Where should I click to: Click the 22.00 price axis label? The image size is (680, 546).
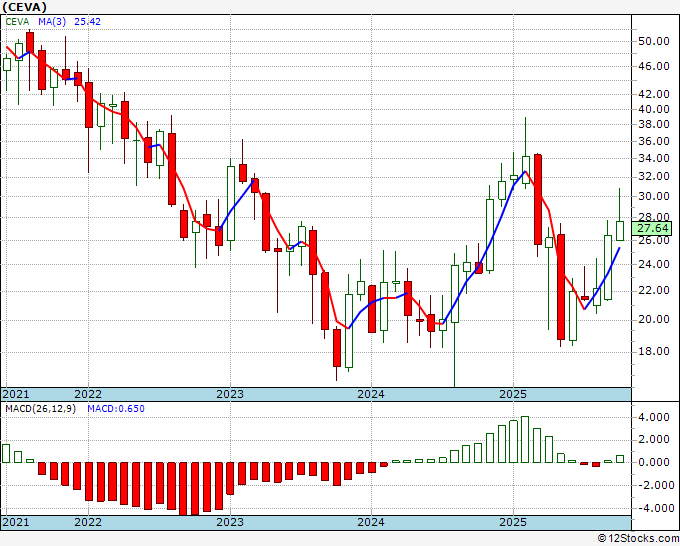[654, 290]
